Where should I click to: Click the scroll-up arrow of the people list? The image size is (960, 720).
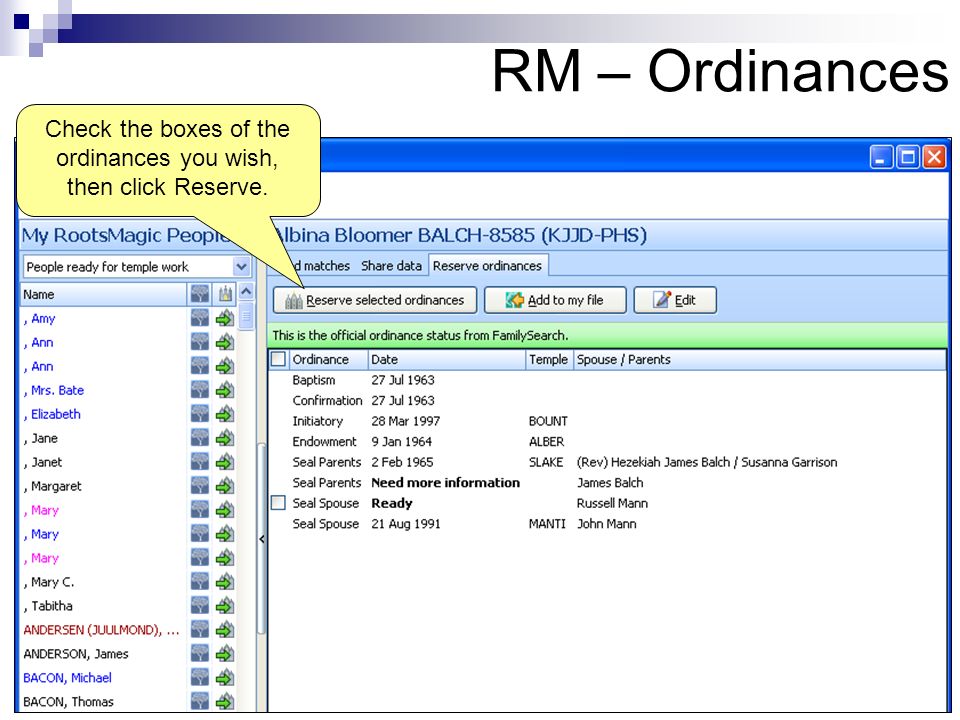click(x=246, y=292)
